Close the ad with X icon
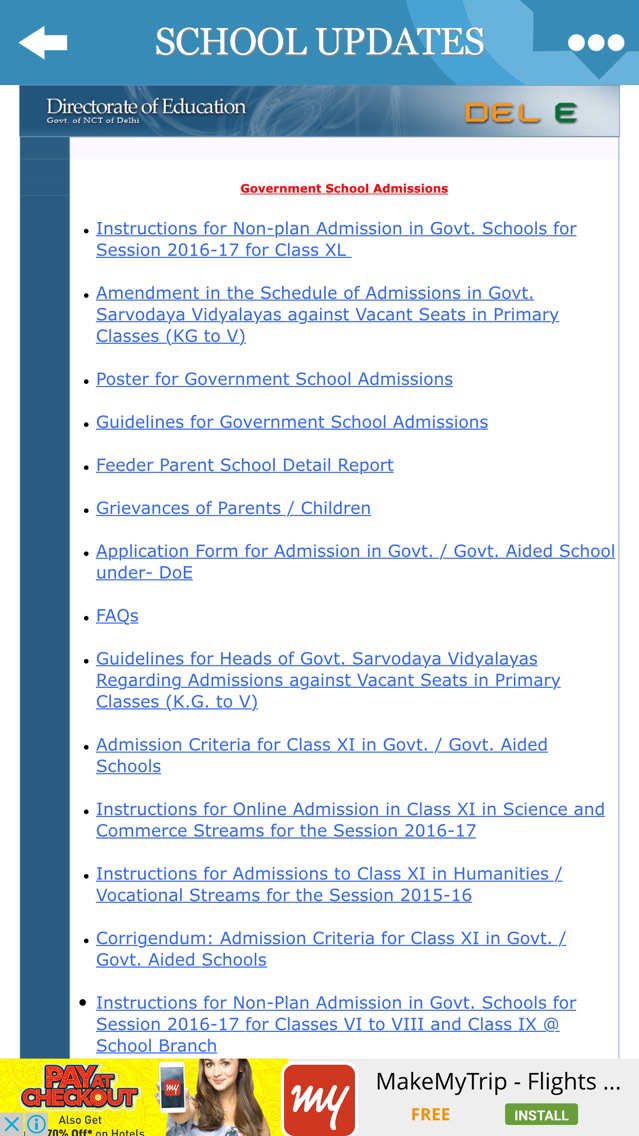 pos(10,1124)
